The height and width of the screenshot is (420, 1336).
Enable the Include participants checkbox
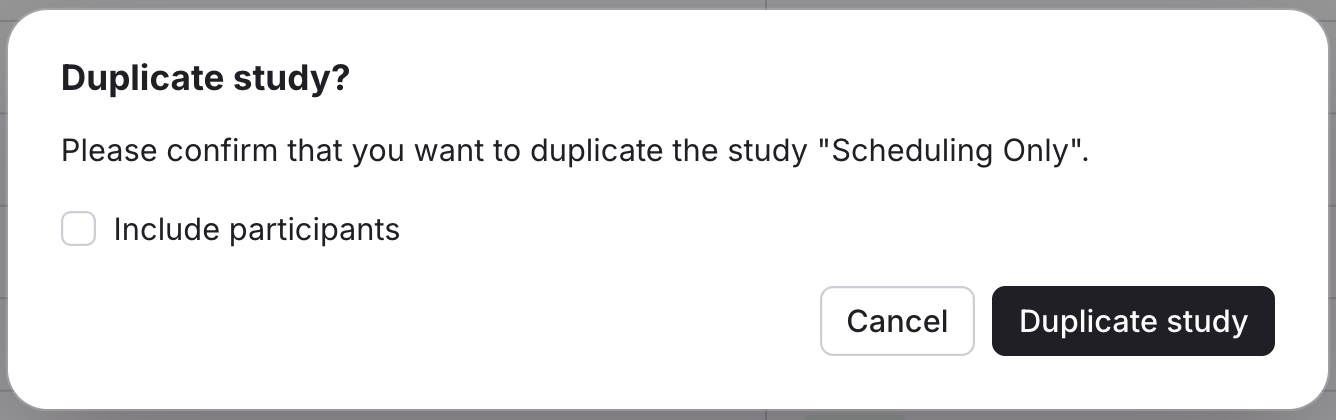click(x=78, y=229)
